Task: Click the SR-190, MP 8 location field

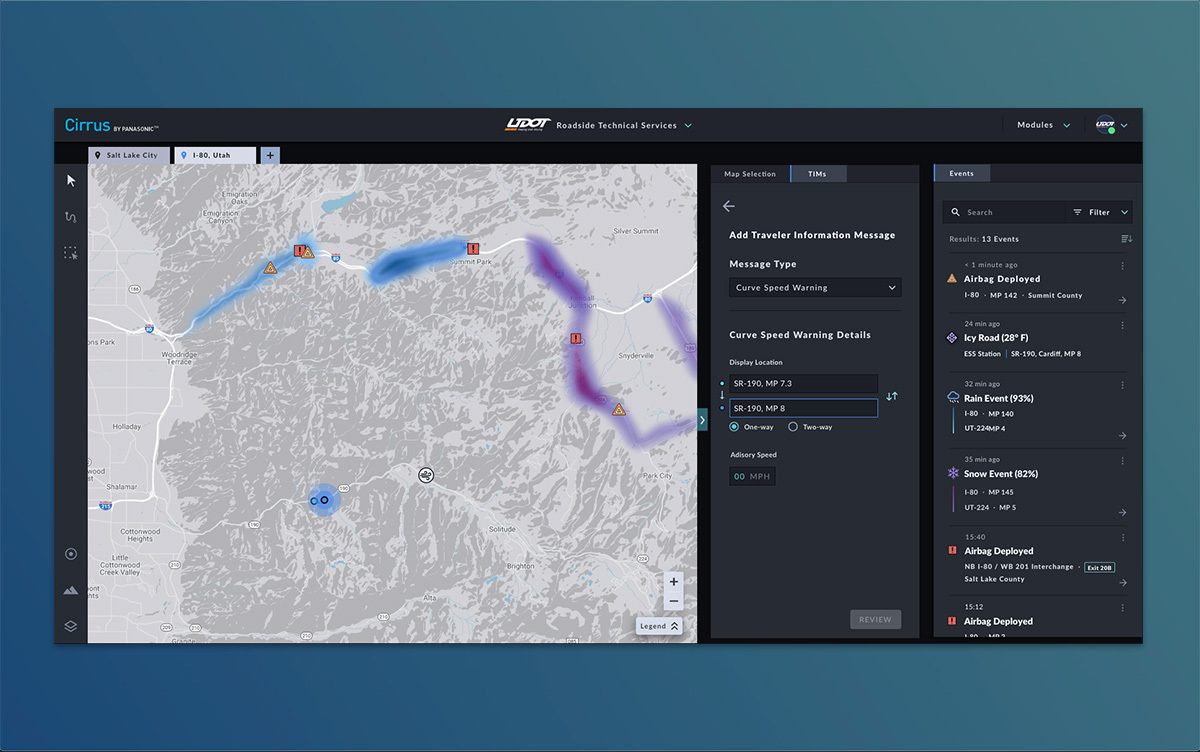Action: point(803,408)
